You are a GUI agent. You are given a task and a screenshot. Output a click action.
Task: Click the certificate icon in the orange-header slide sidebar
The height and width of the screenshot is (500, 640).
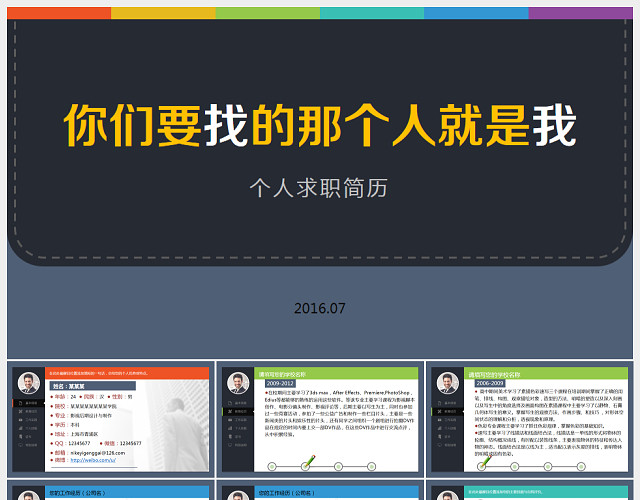[20, 437]
